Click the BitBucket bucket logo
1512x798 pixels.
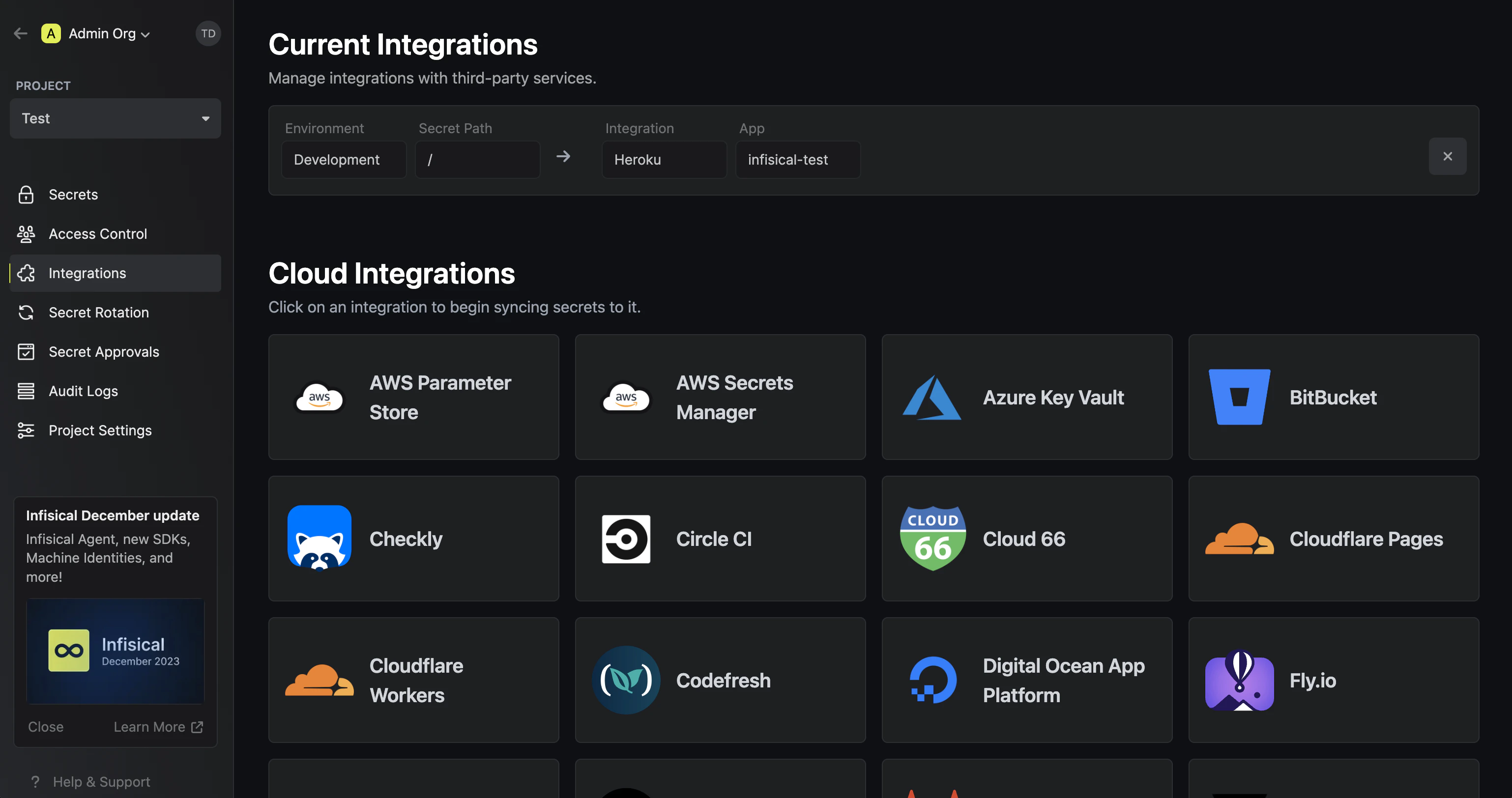pos(1240,397)
